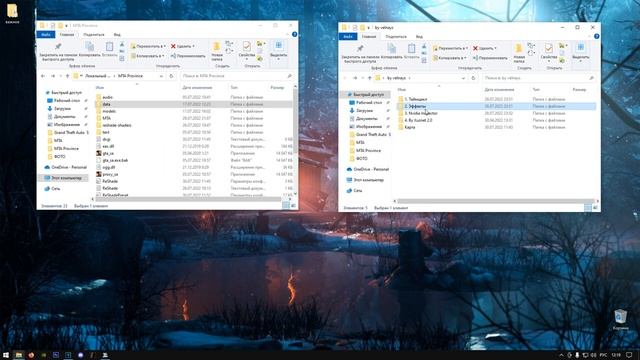Click This PC (Этот компьютер) in MTA Province sidebar
Viewport: 640px width, 360px height.
[x=66, y=178]
